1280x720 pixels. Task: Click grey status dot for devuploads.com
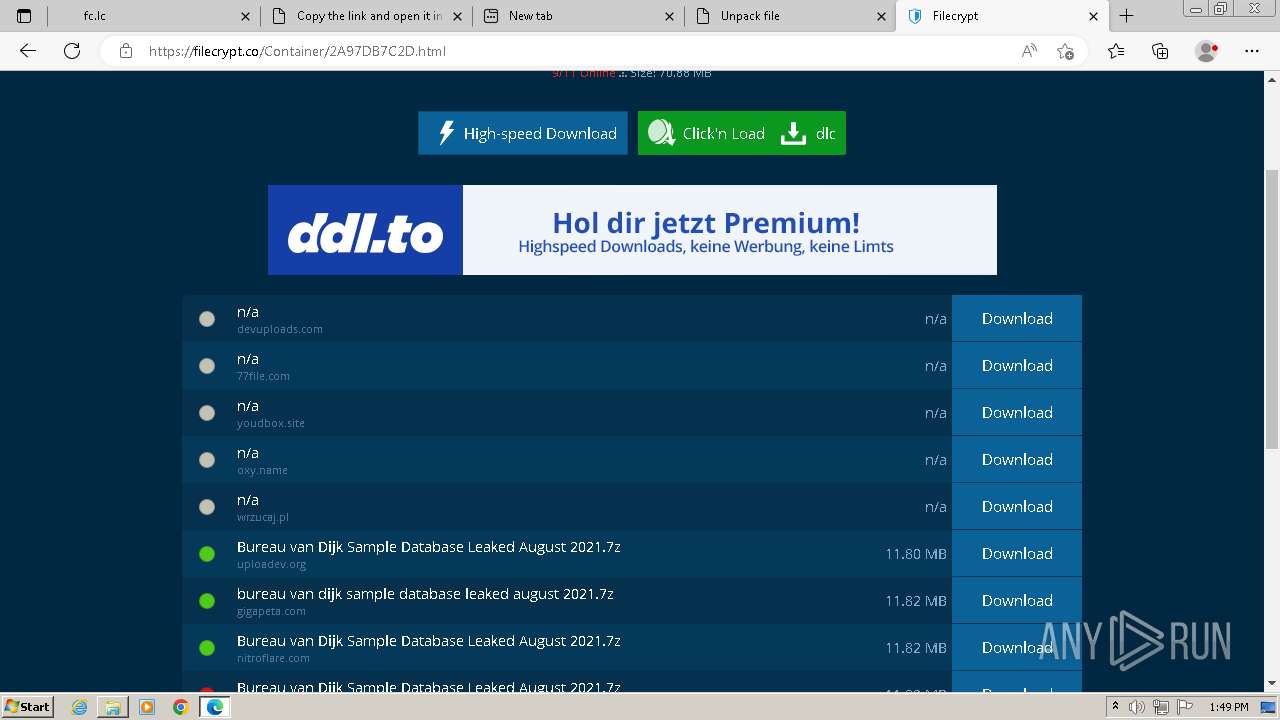pyautogui.click(x=207, y=319)
